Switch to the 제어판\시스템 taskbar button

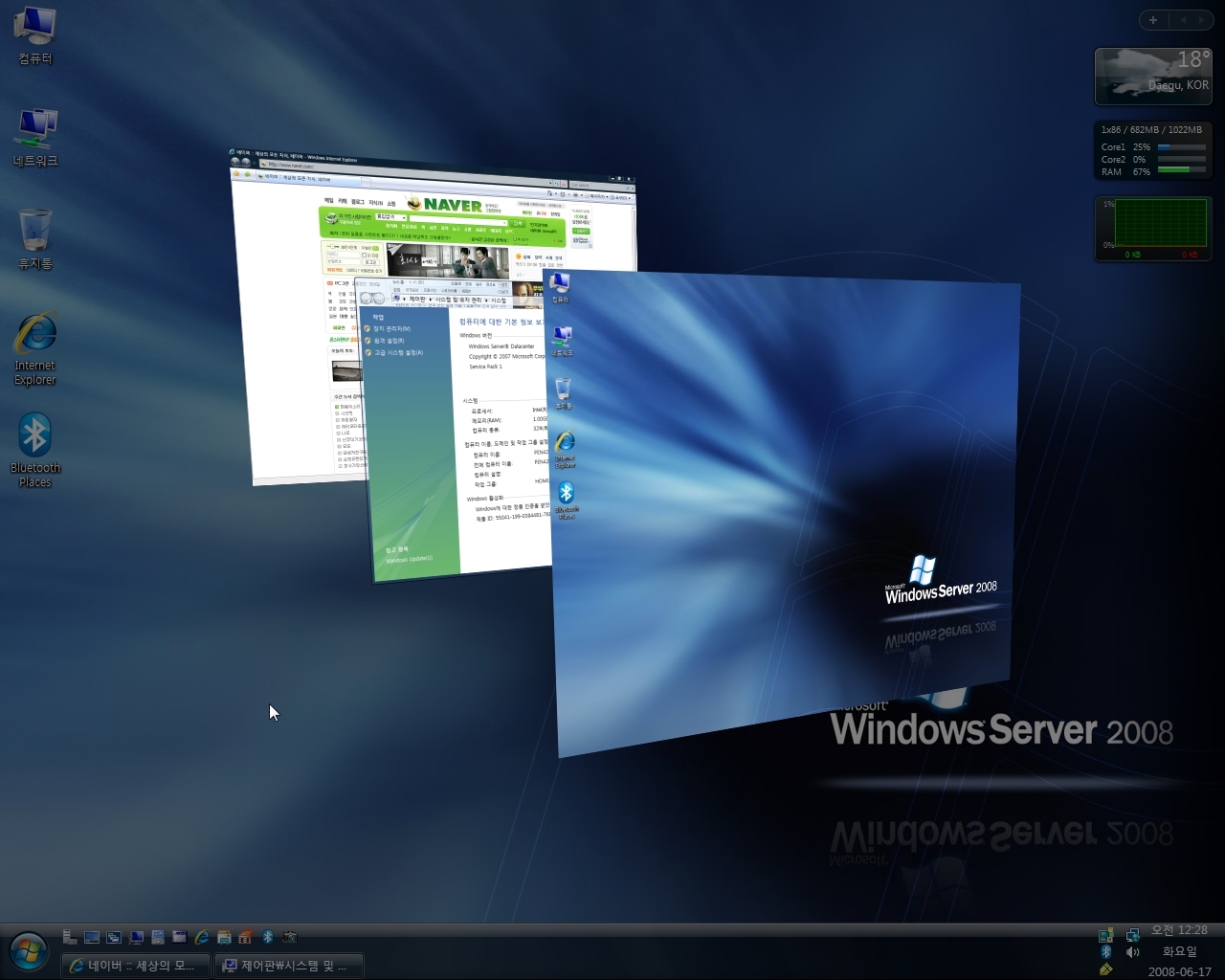point(289,966)
